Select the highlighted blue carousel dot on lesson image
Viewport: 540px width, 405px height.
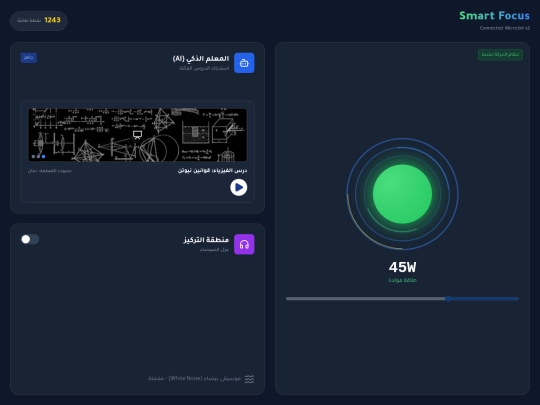[43, 156]
